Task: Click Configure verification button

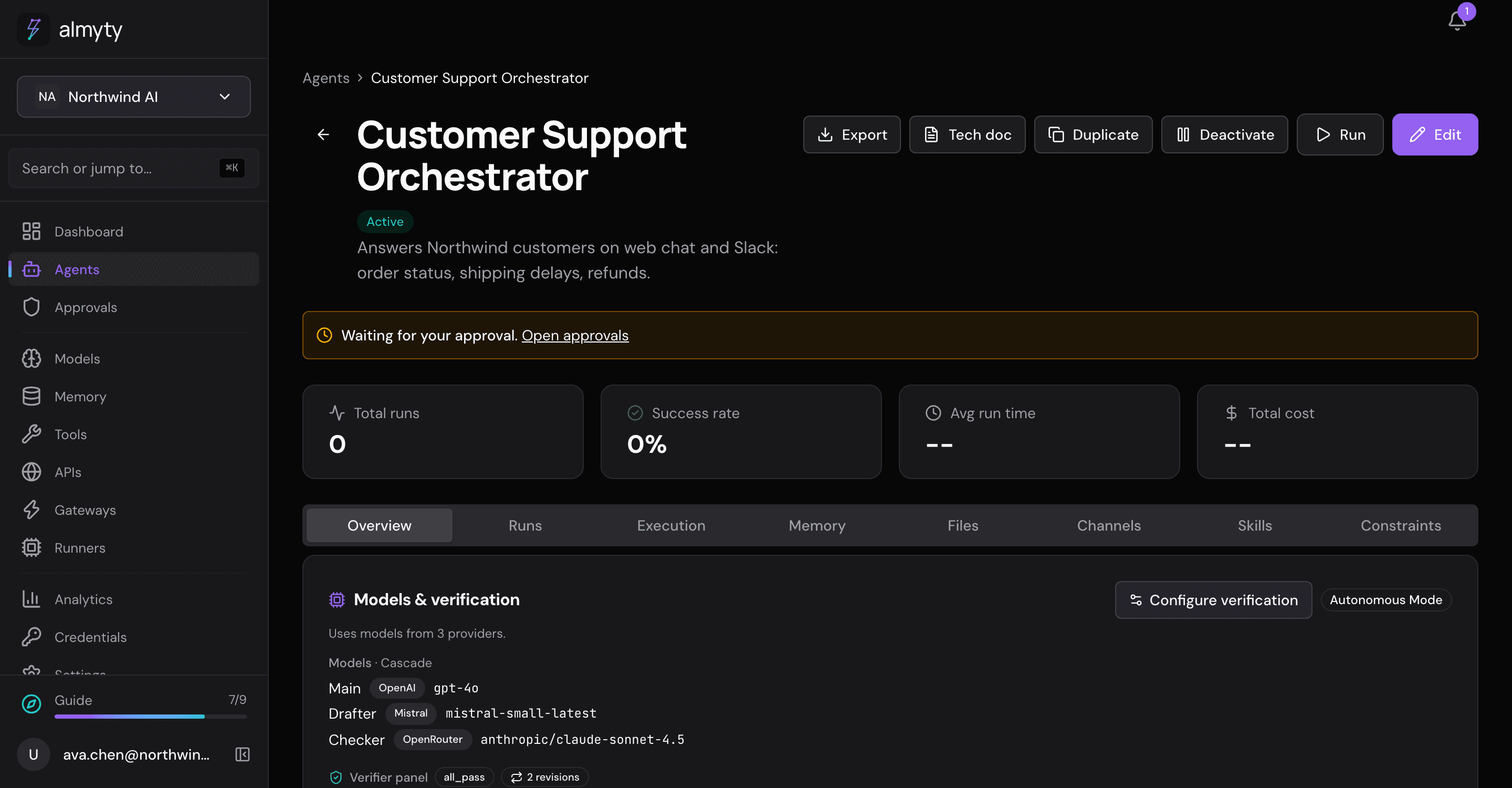Action: pyautogui.click(x=1213, y=600)
